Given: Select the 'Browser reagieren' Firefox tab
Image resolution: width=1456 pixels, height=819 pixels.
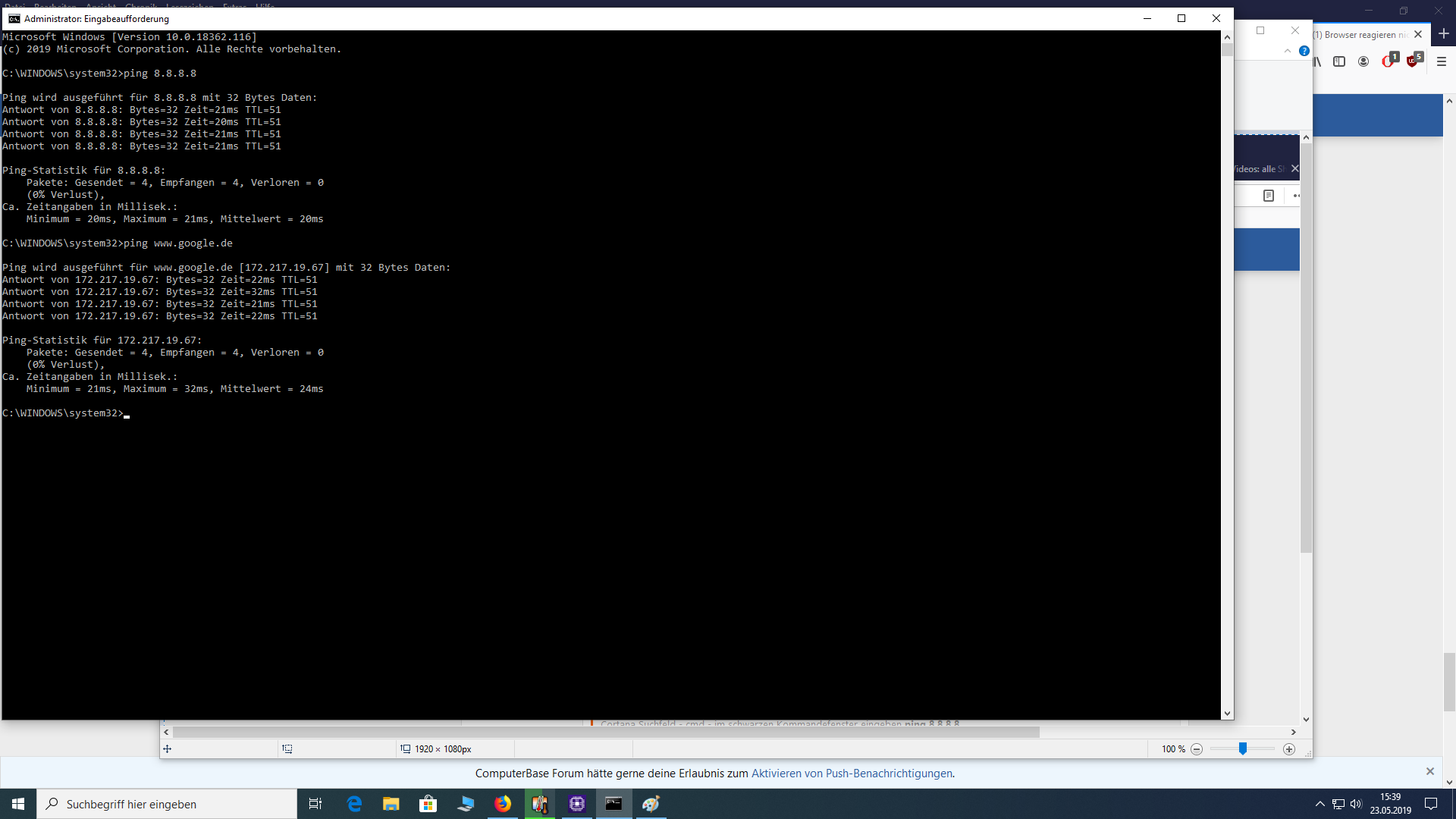Looking at the screenshot, I should point(1361,35).
